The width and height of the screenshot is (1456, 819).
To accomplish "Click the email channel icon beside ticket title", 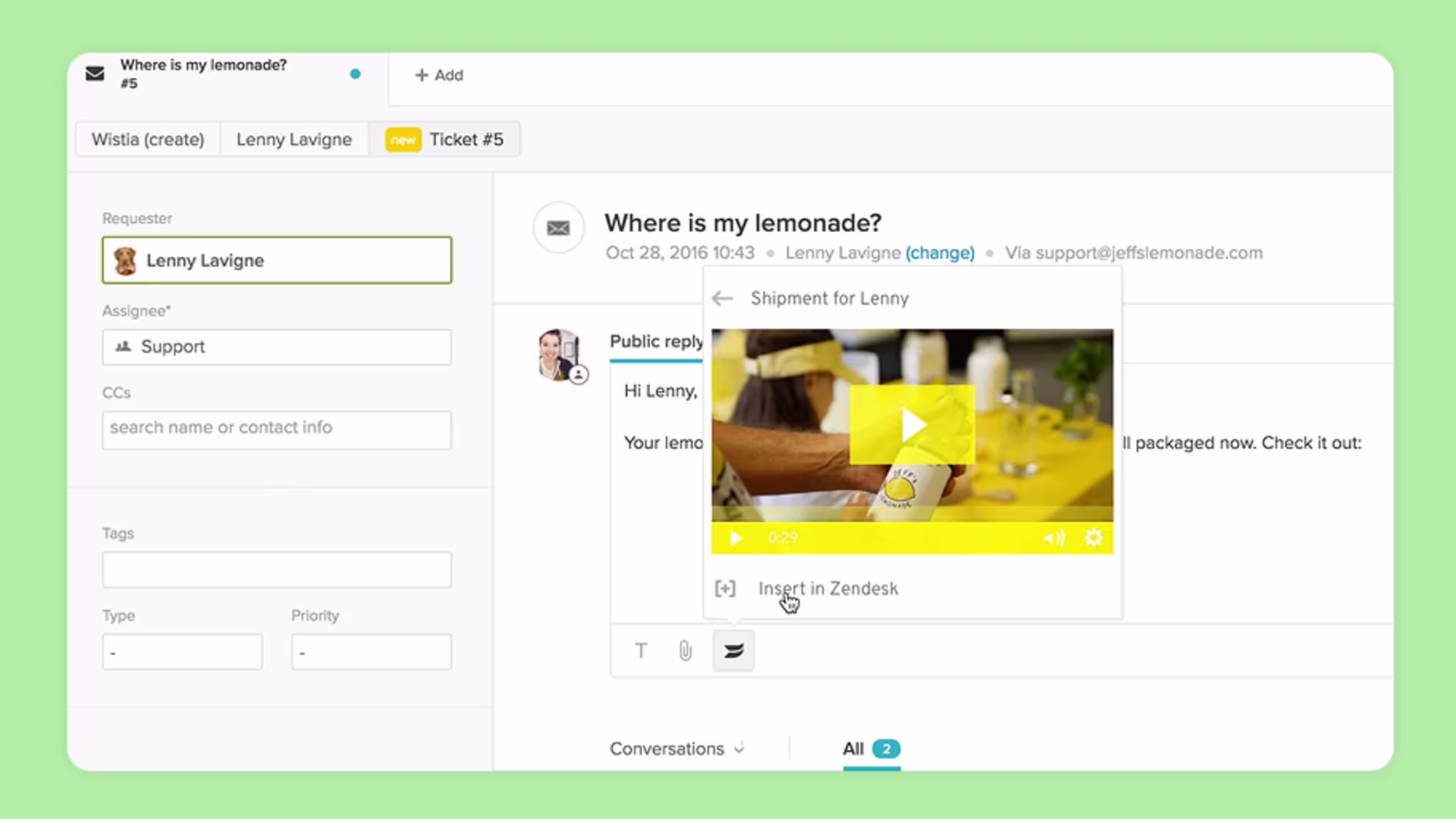I will (x=559, y=227).
